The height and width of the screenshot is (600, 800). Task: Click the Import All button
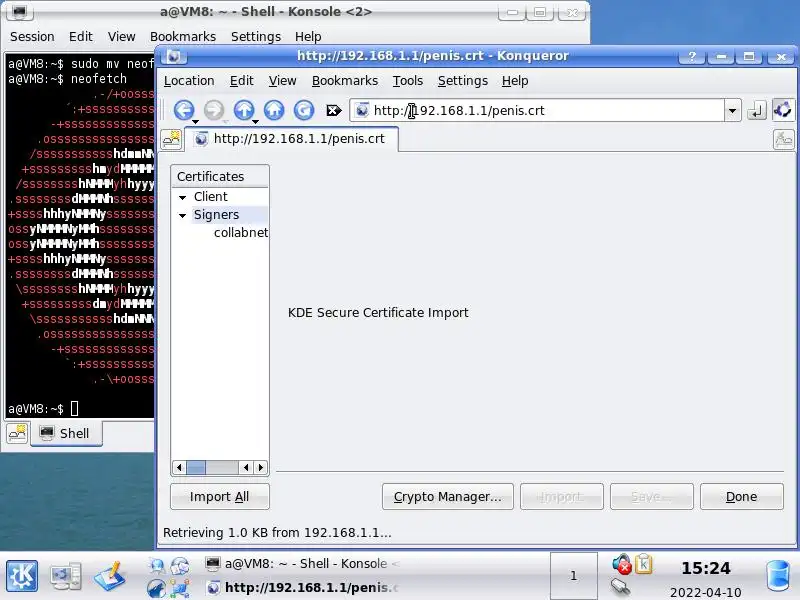[219, 496]
